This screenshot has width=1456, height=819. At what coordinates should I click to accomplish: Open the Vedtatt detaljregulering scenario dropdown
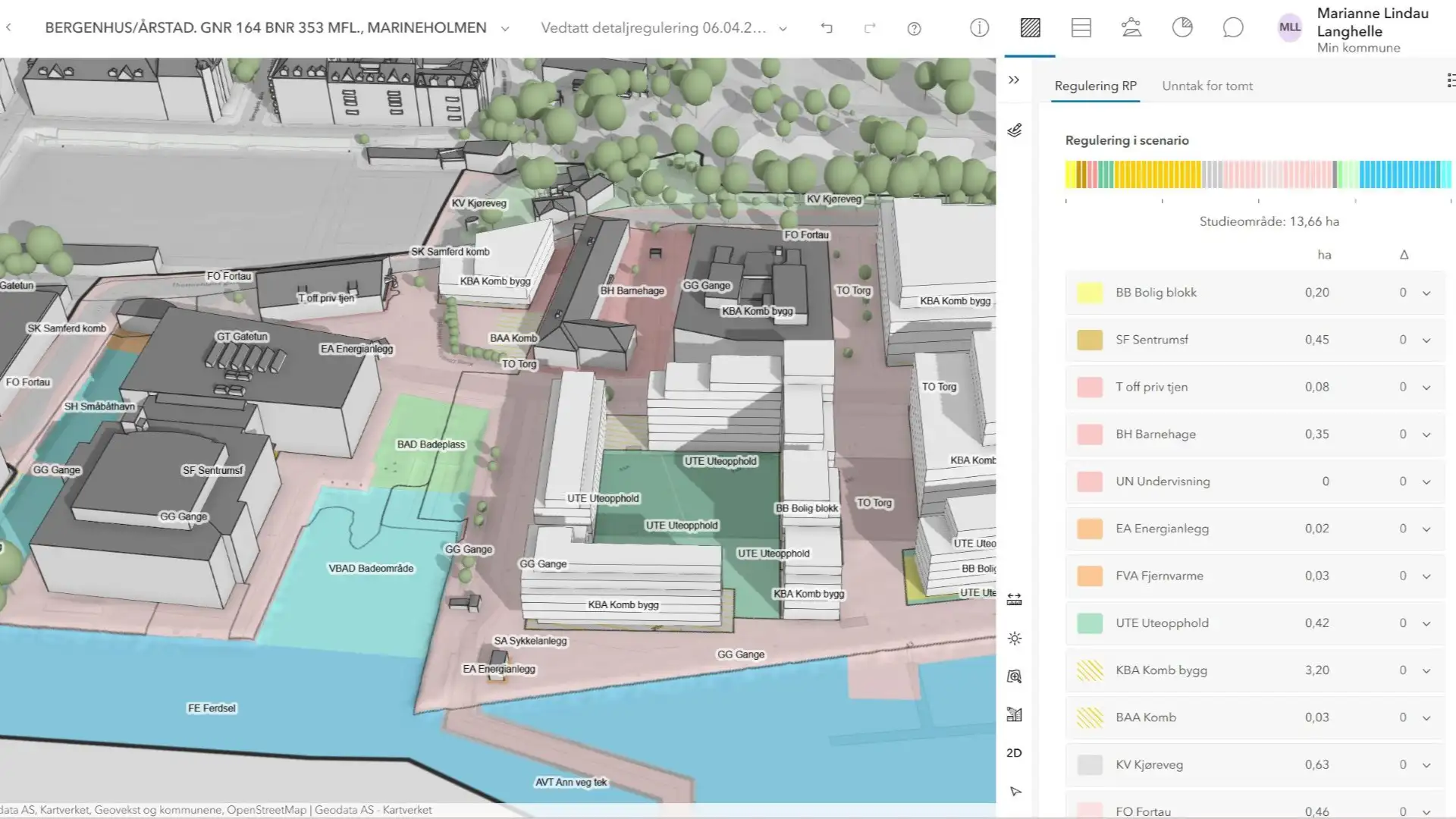(664, 28)
